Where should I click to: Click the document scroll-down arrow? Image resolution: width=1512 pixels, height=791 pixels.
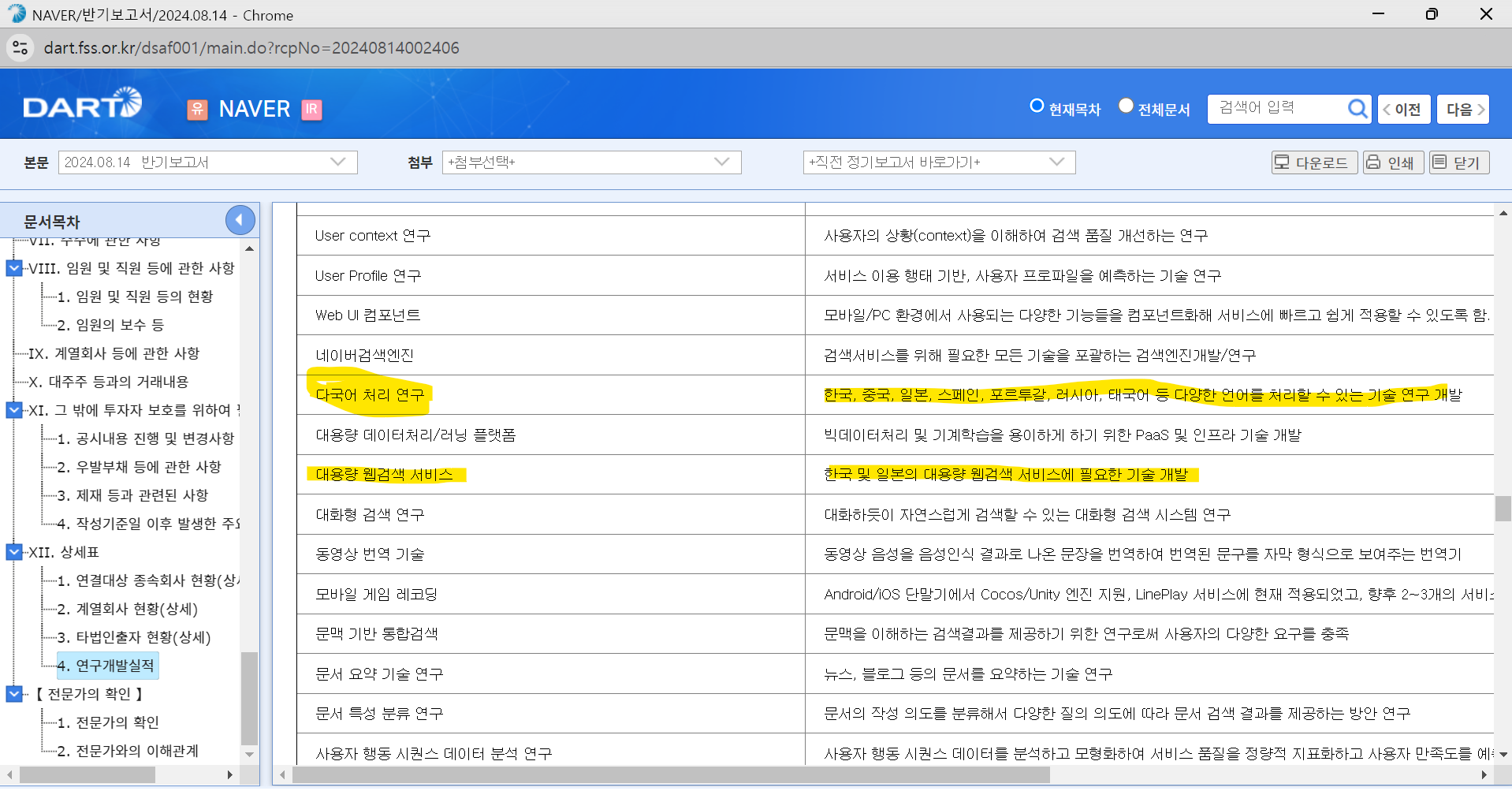(x=1503, y=755)
